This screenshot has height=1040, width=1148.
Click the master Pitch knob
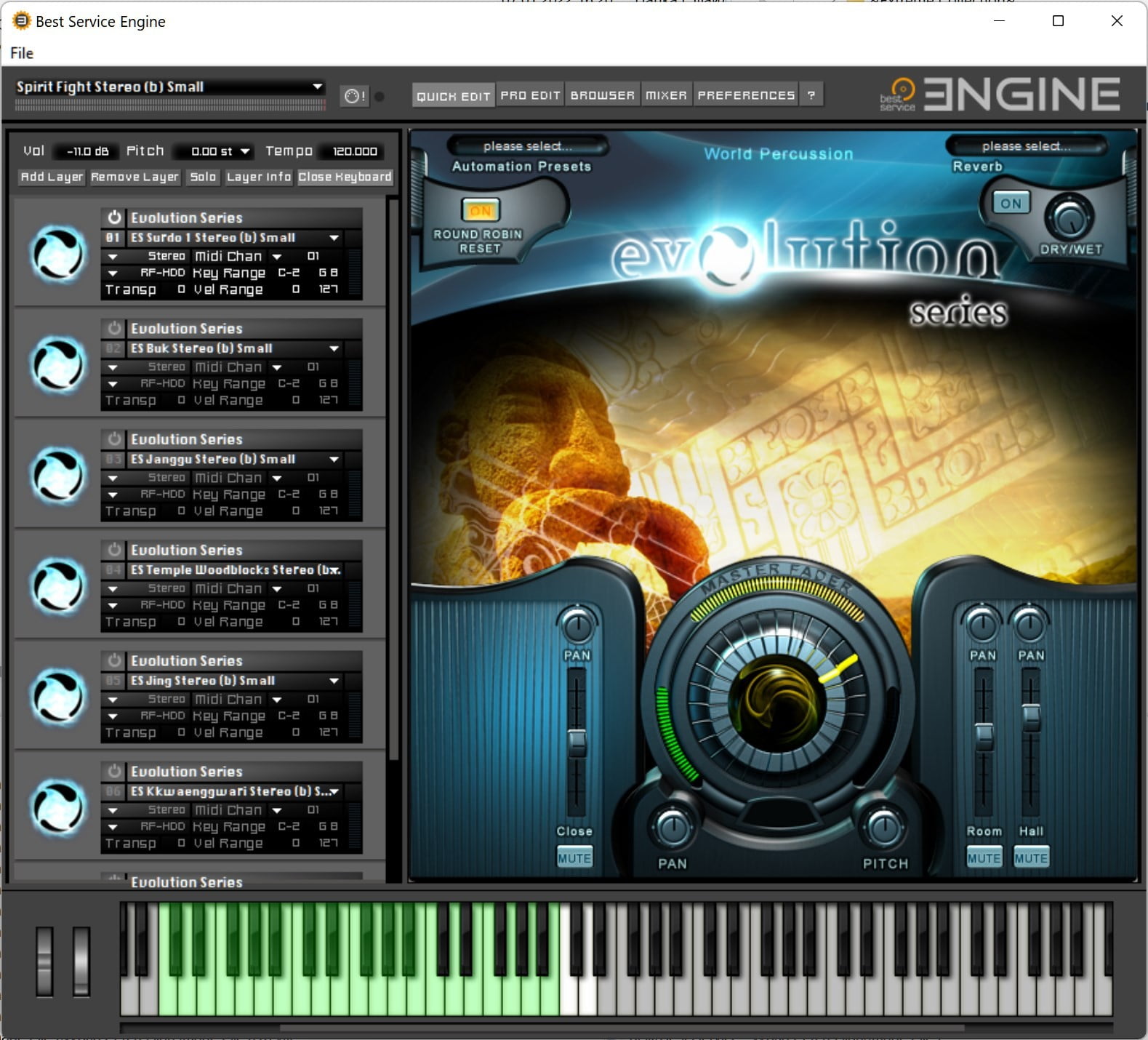[x=884, y=828]
